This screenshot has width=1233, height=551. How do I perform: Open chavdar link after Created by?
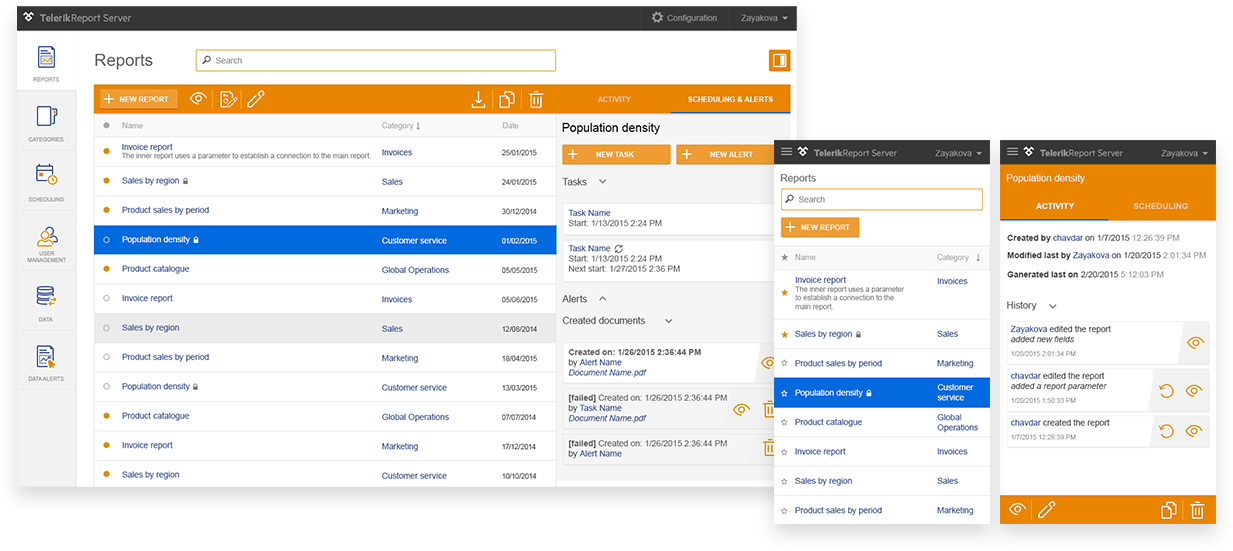point(1068,238)
